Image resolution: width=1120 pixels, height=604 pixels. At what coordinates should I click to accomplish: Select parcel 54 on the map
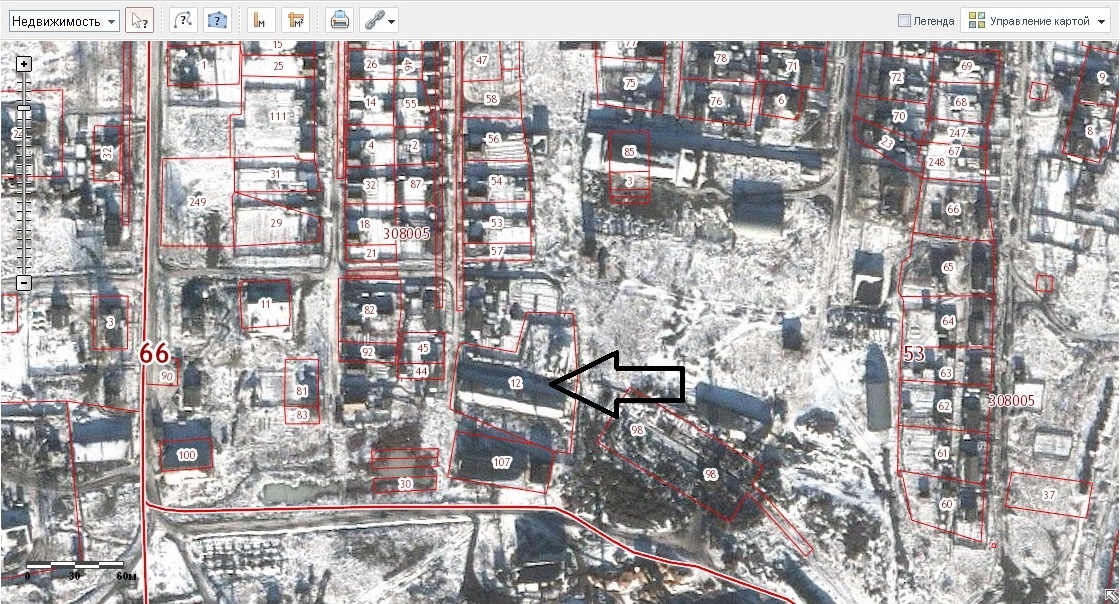pos(496,181)
